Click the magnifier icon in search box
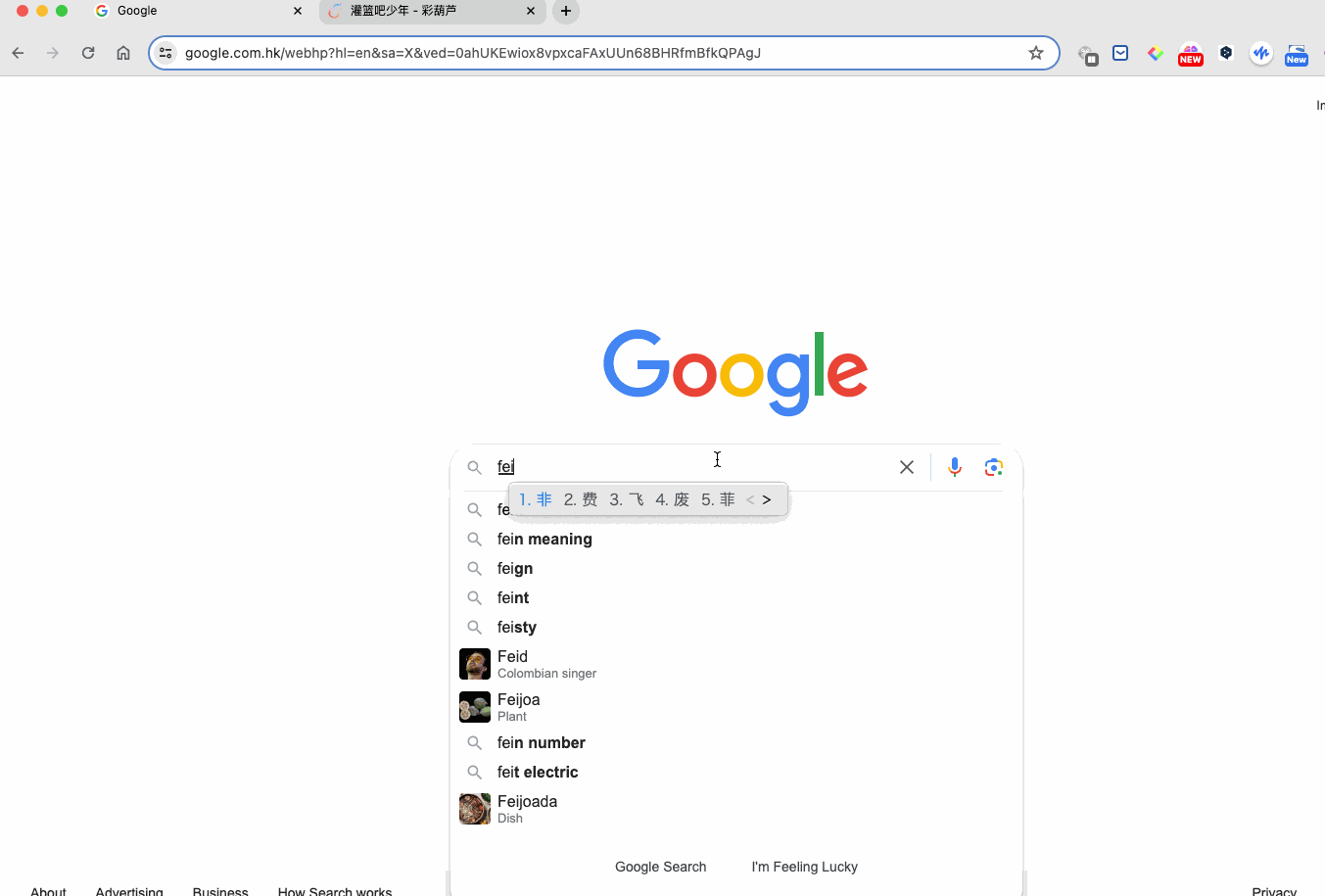The width and height of the screenshot is (1325, 896). coord(474,467)
